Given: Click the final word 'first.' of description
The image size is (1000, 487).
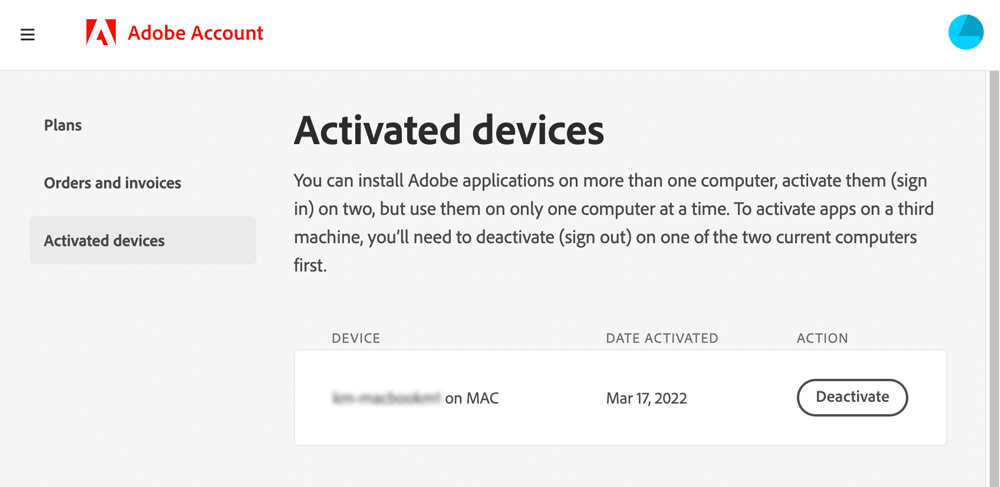Looking at the screenshot, I should point(310,266).
